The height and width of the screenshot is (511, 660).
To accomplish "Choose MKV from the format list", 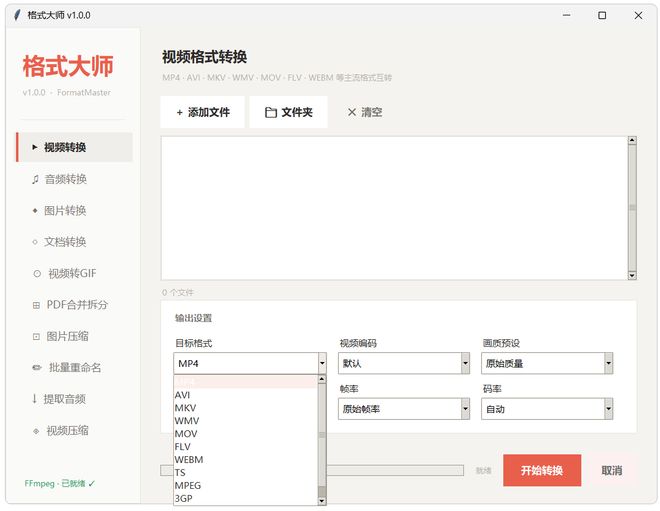I will pos(246,408).
